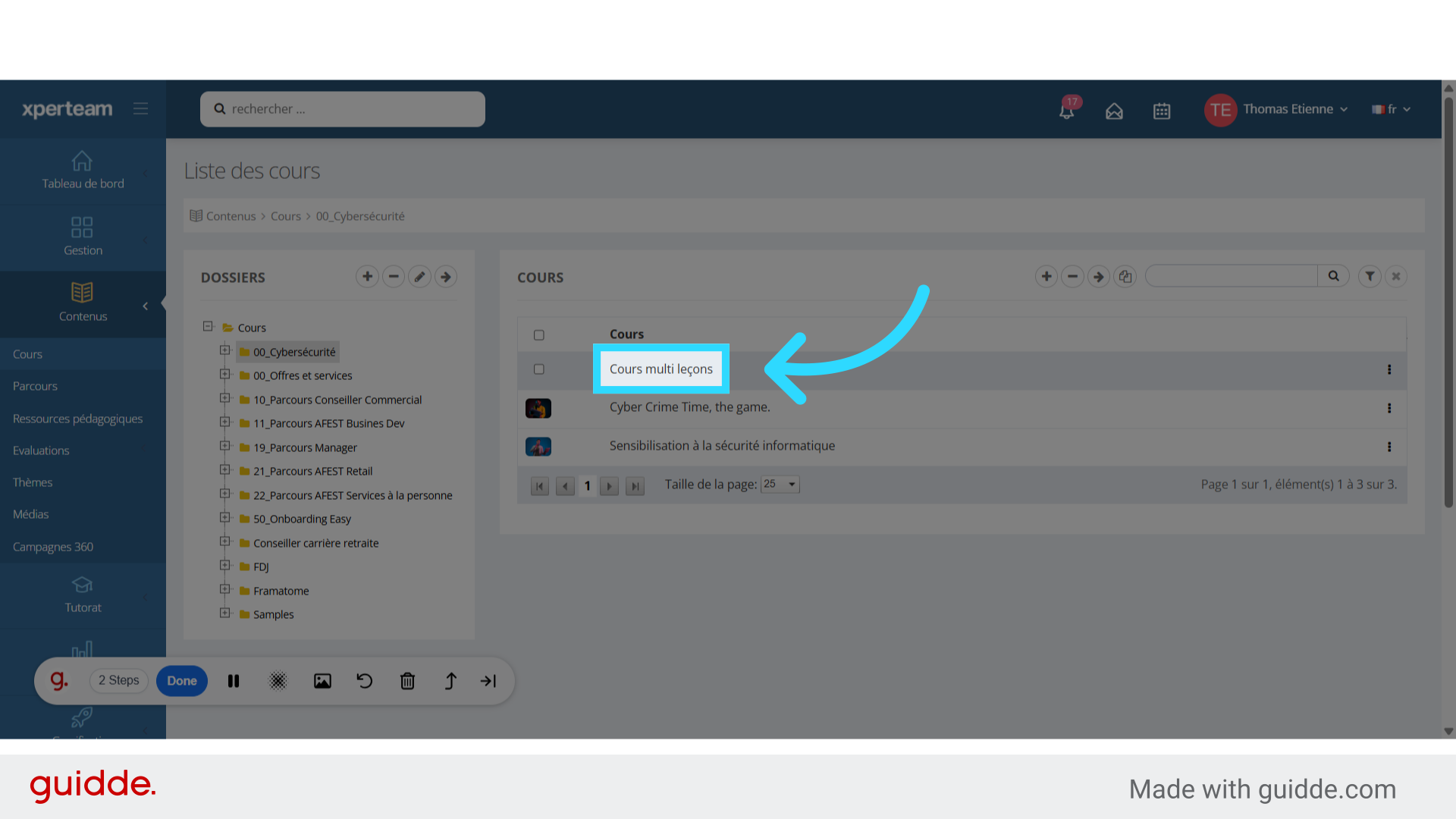The image size is (1456, 819).
Task: Open Sensibilisation à la sécurité informatique course
Action: pos(722,446)
